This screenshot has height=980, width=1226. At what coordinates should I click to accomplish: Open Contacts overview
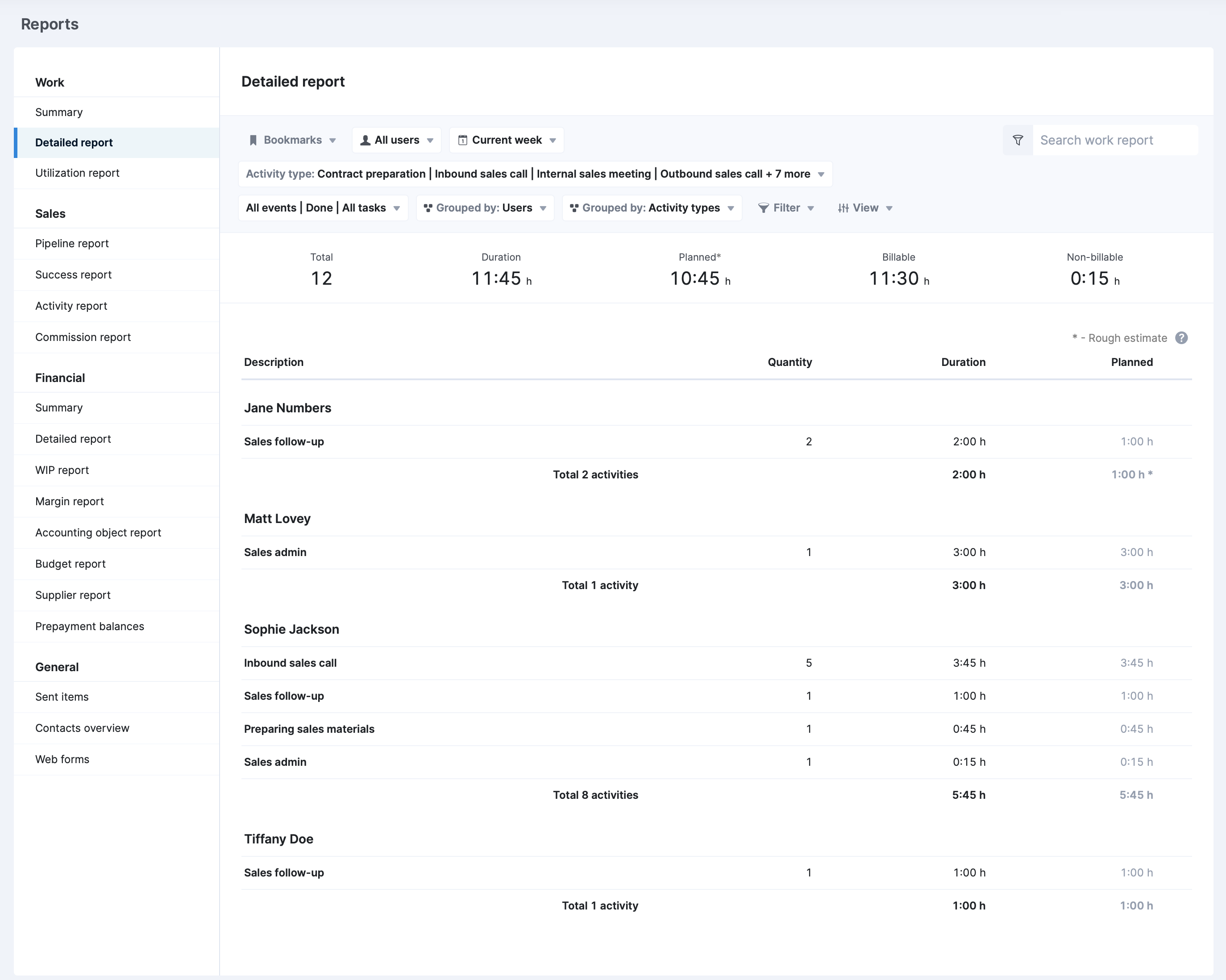116,728
